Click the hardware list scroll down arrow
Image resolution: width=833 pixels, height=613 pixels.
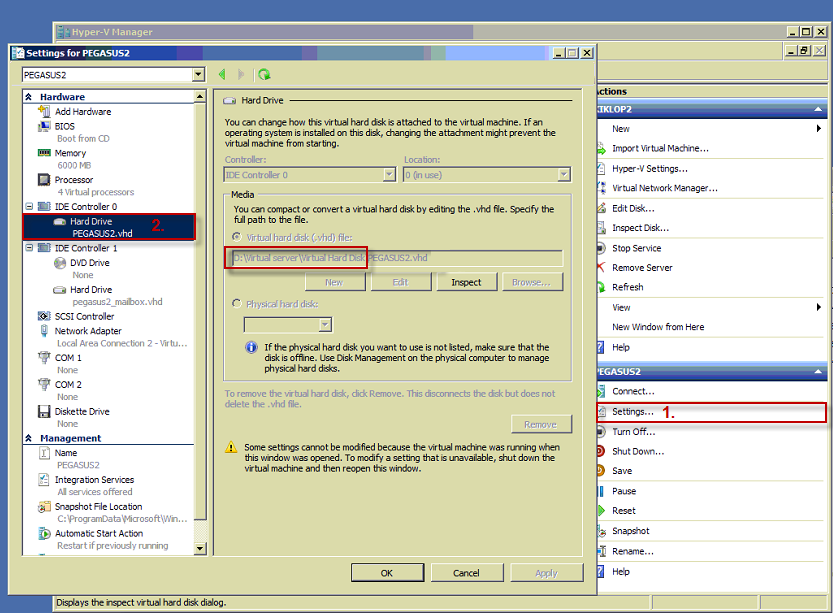pyautogui.click(x=200, y=548)
